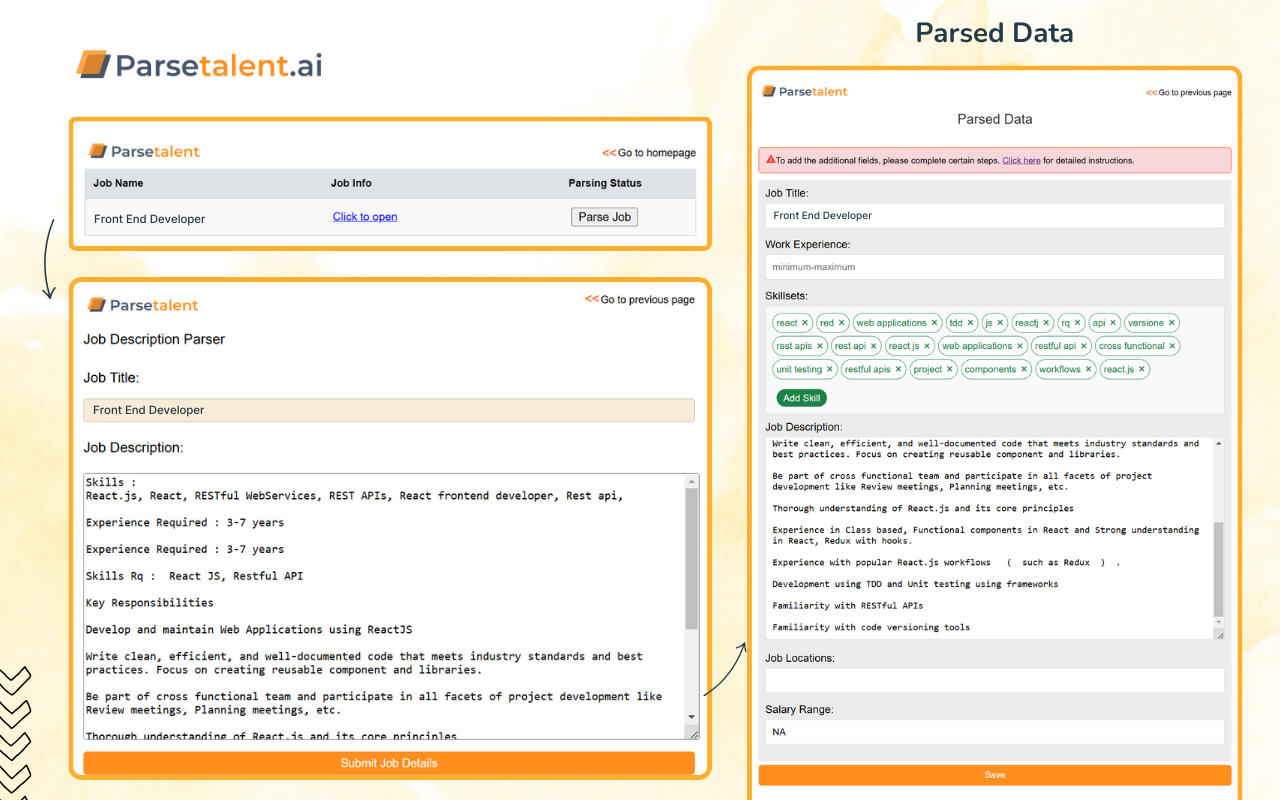
Task: Remove the 'react.js' chip using its x
Action: (x=1142, y=369)
